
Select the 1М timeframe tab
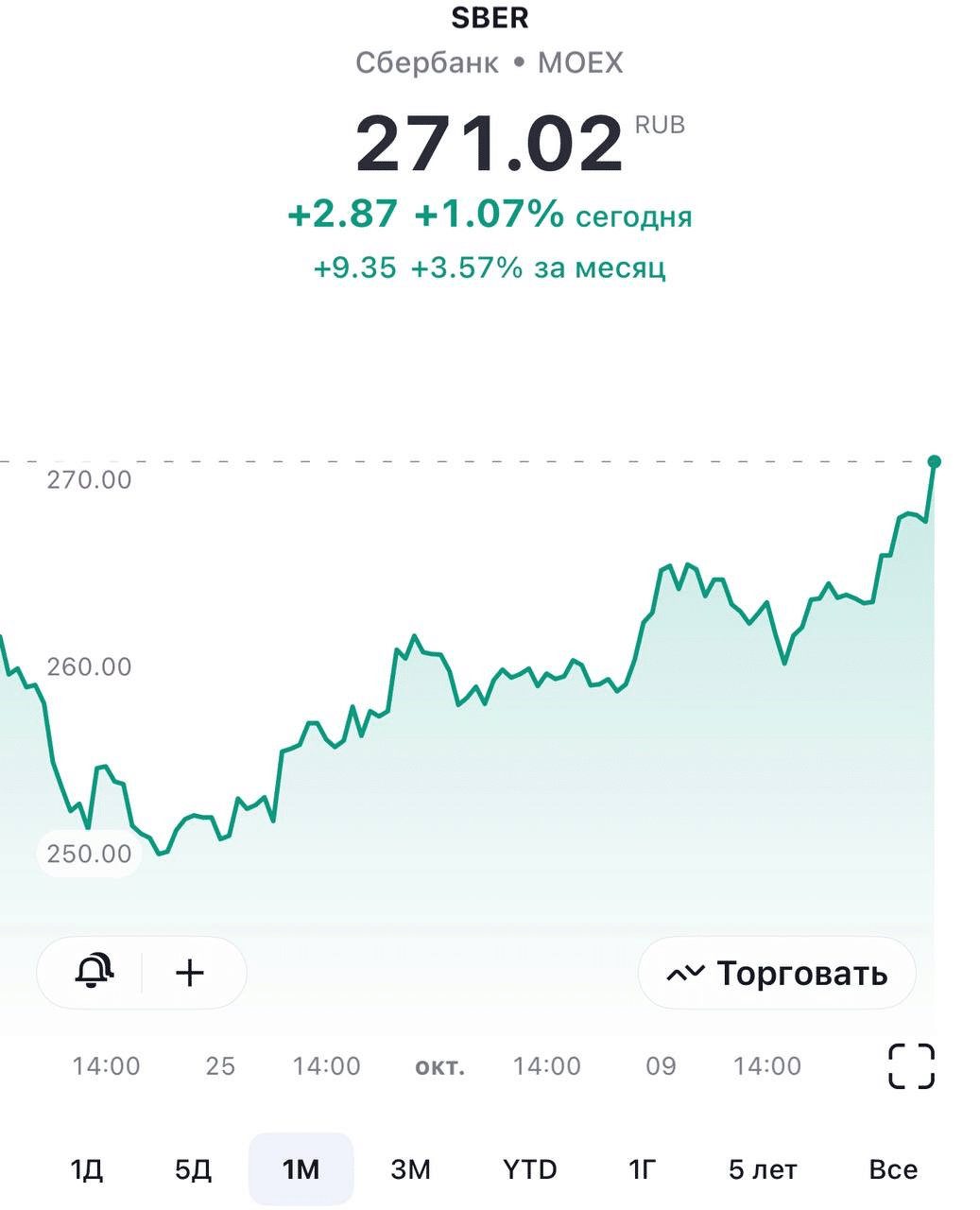(301, 1169)
